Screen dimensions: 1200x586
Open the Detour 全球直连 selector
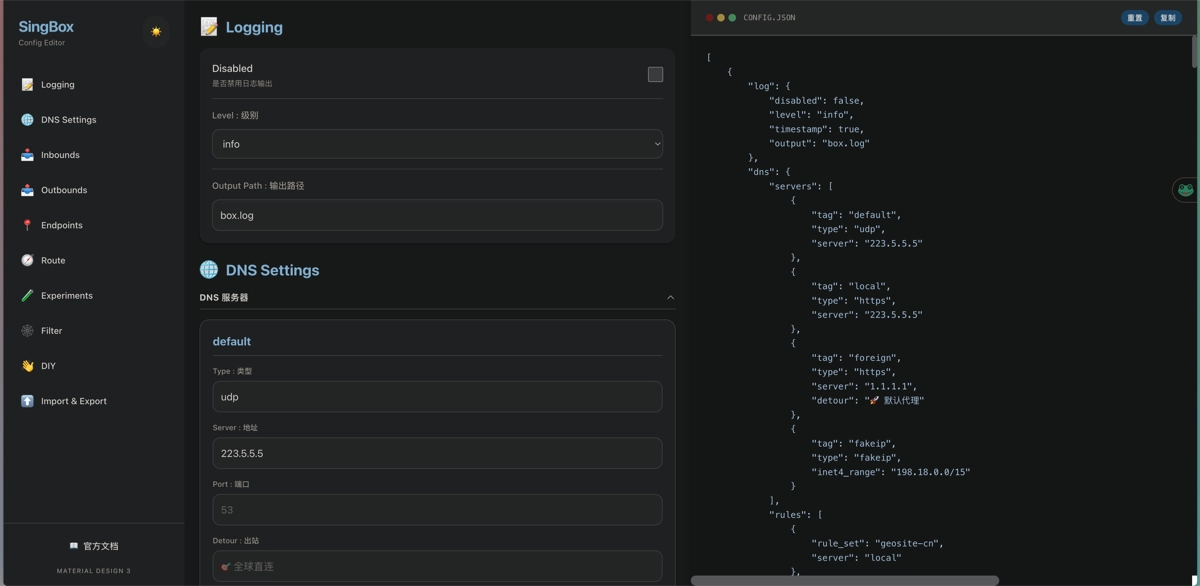point(437,566)
